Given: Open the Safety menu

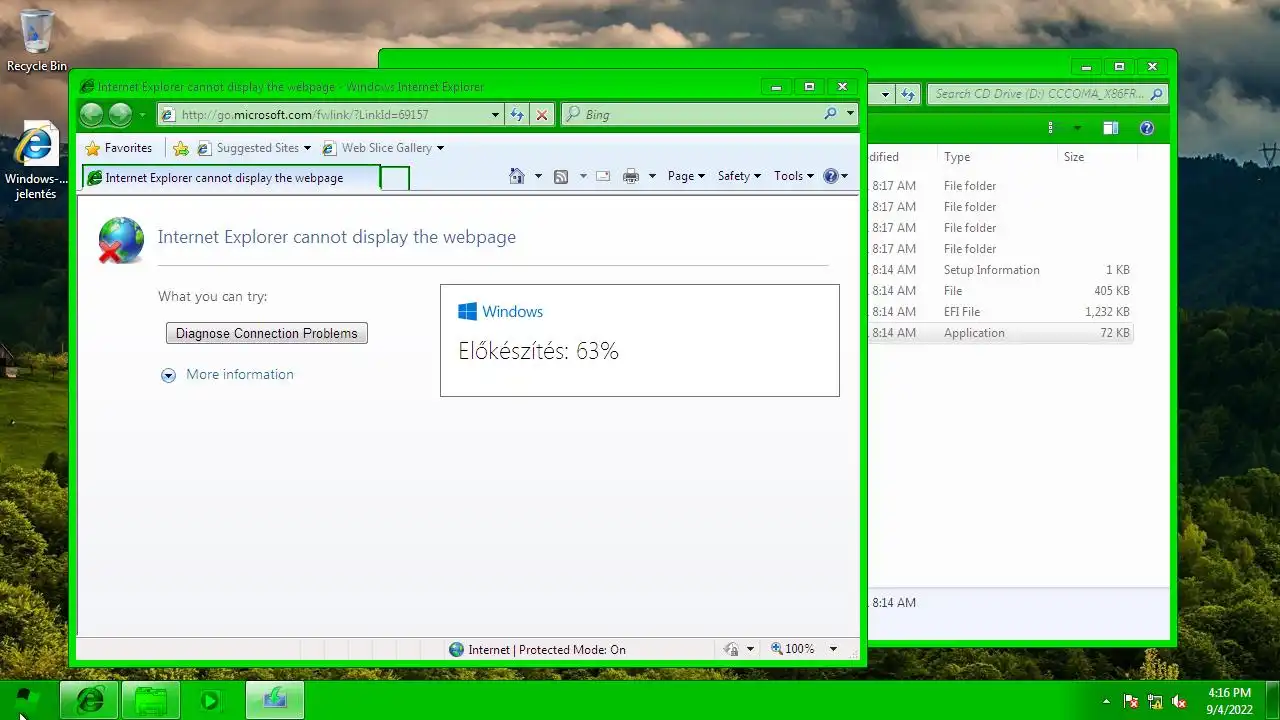Looking at the screenshot, I should pos(739,176).
